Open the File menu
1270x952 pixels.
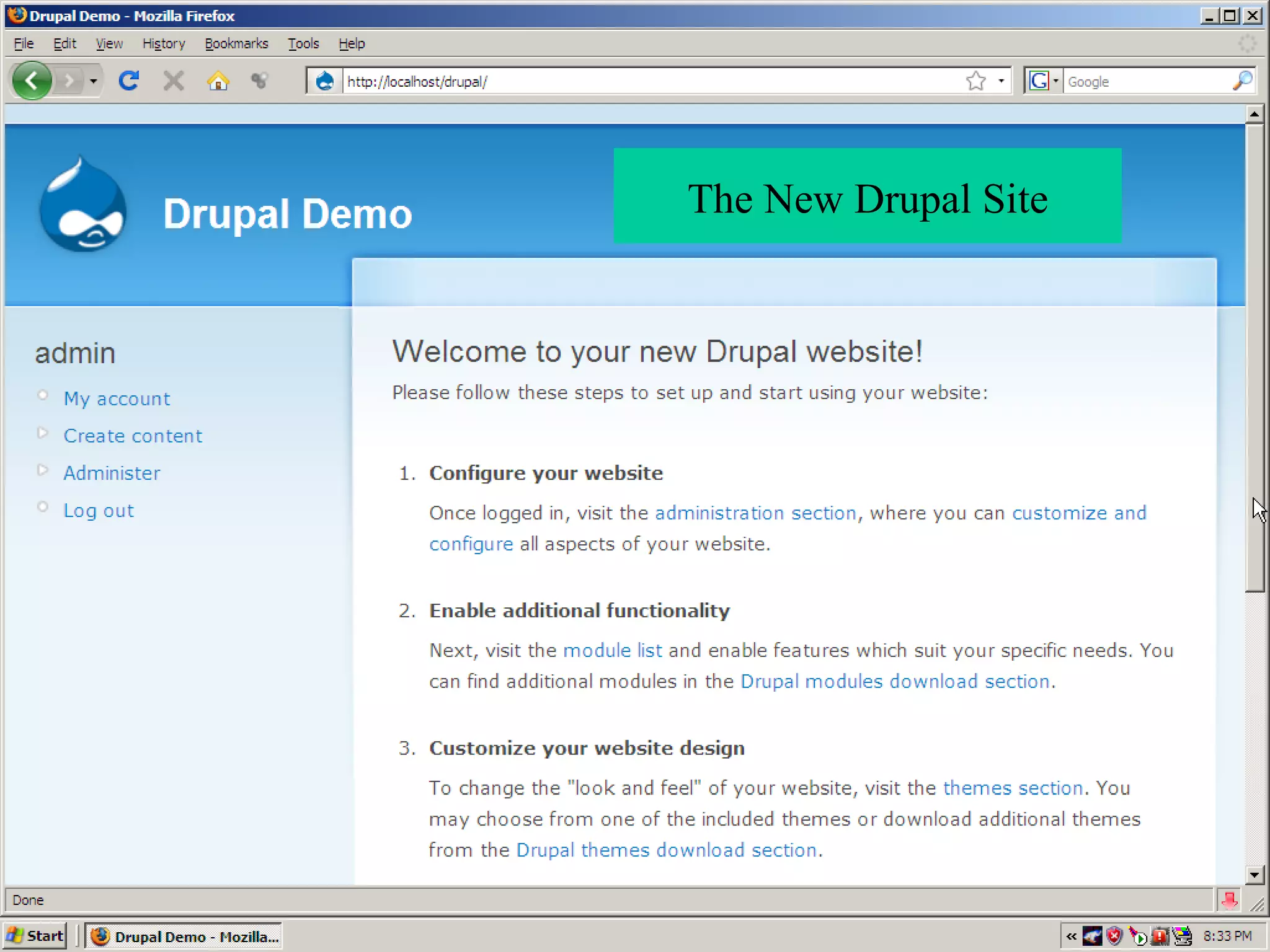[24, 43]
